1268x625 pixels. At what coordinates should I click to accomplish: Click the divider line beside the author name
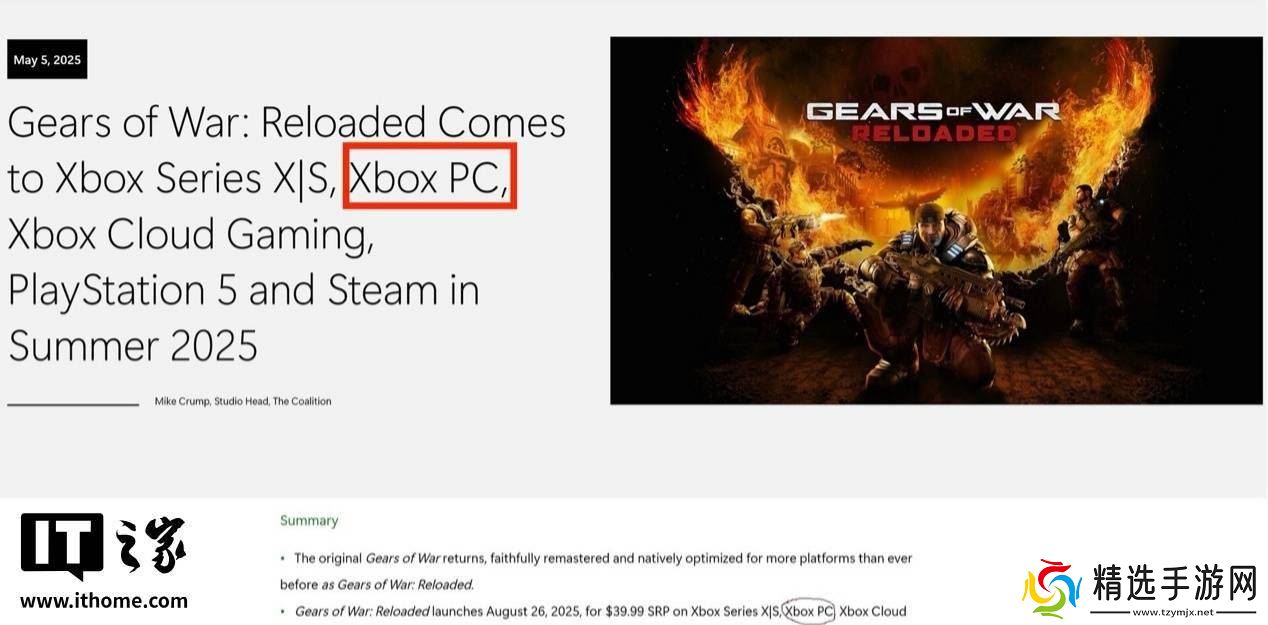73,404
